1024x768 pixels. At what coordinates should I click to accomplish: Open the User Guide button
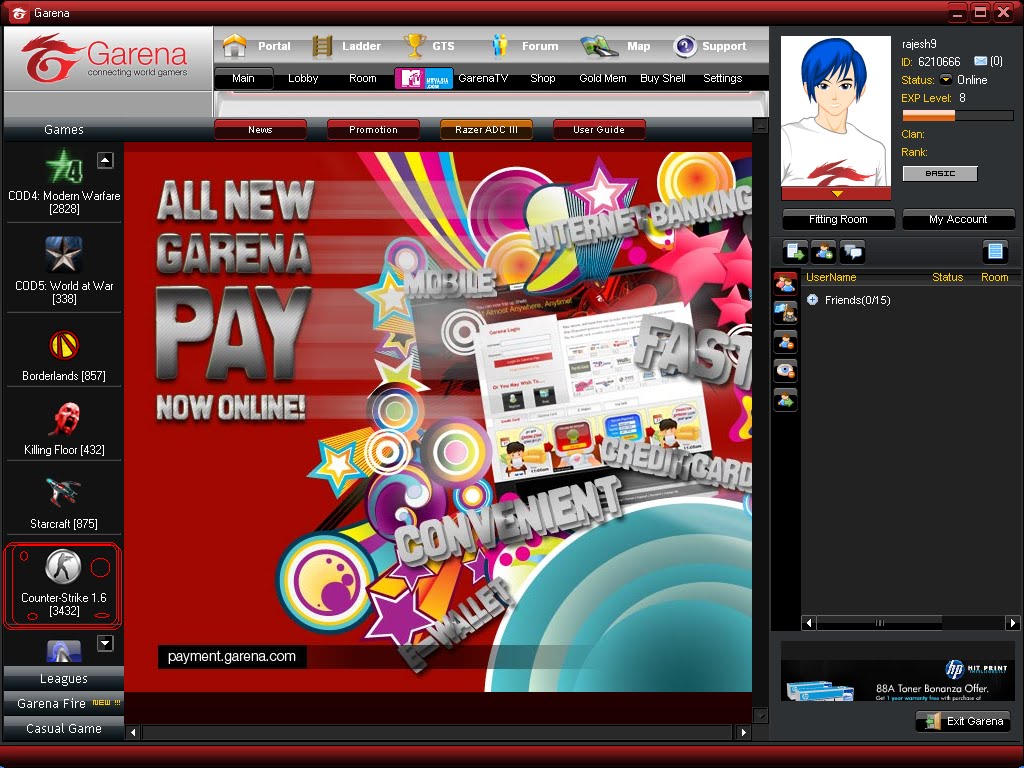click(x=599, y=129)
